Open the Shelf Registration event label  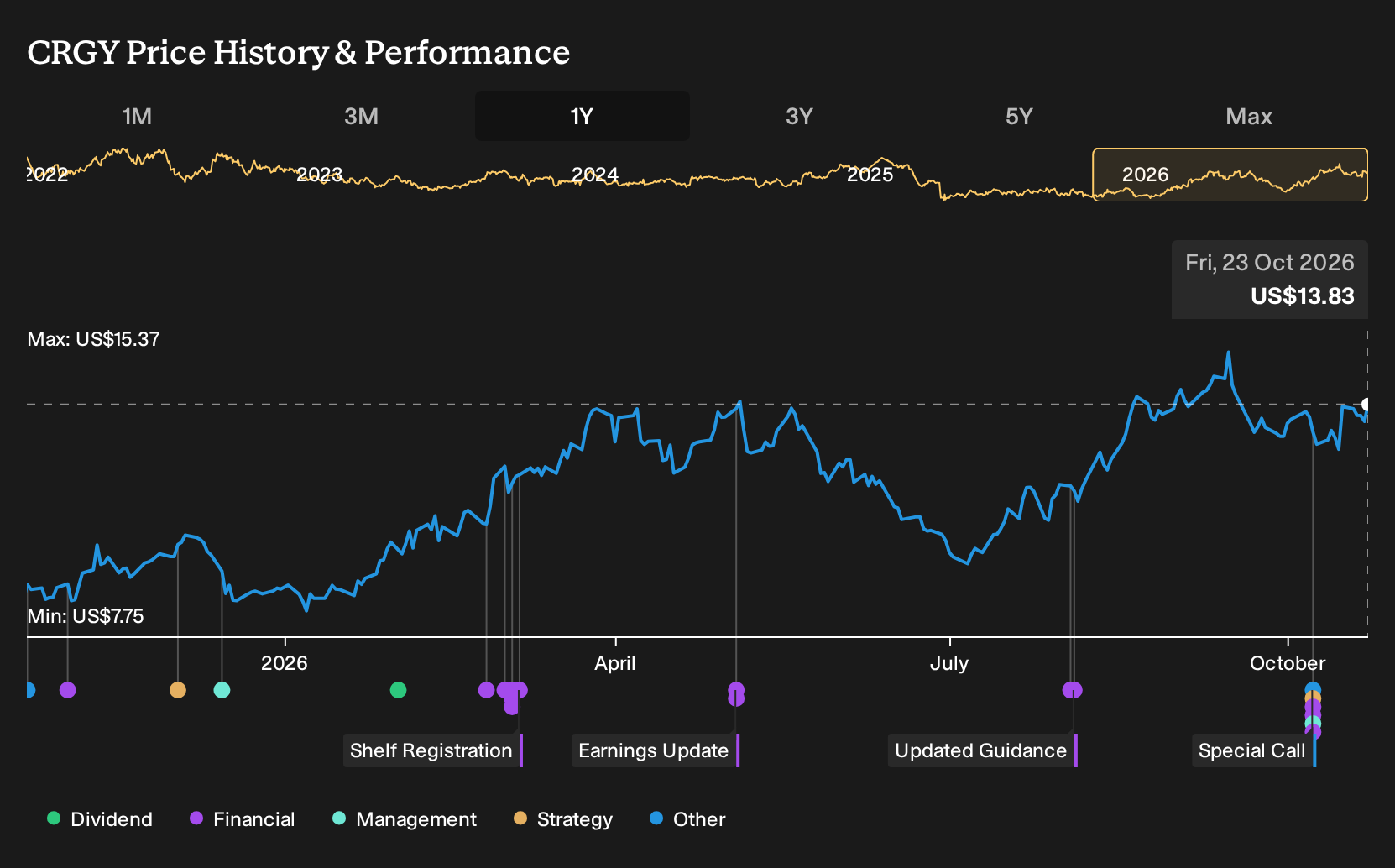(433, 750)
